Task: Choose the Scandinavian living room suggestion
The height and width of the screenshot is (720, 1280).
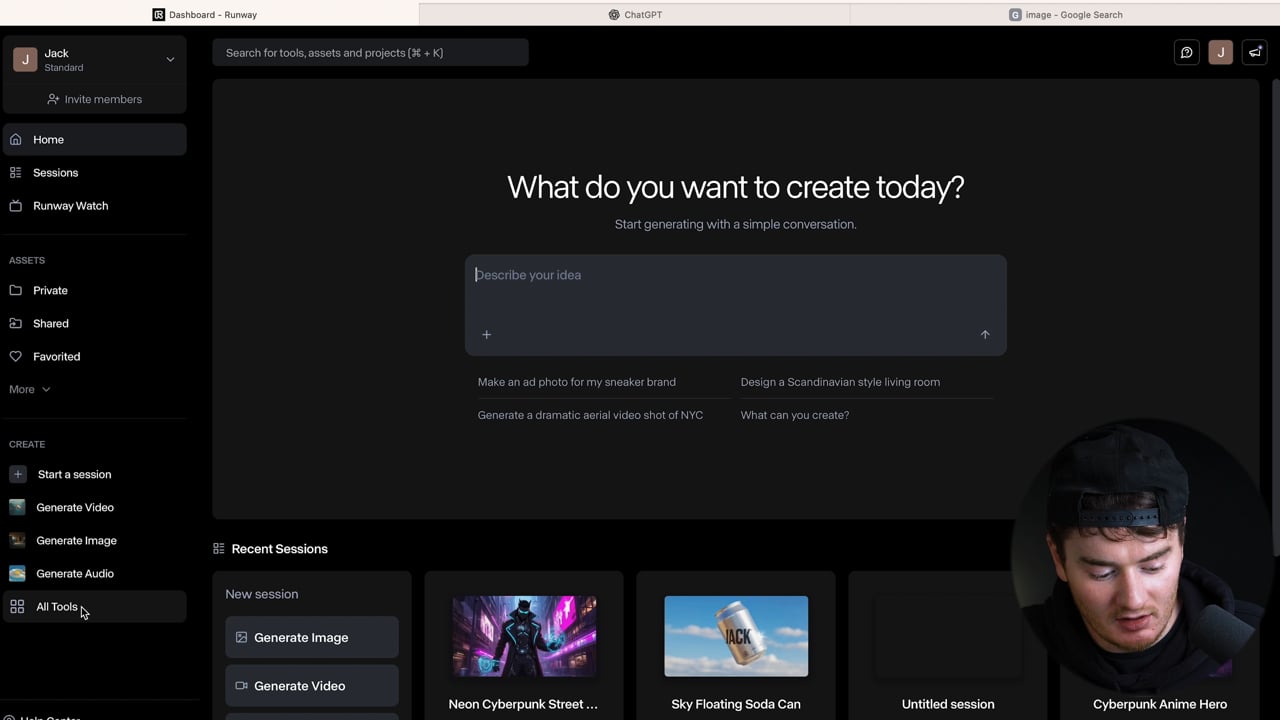Action: (x=840, y=382)
